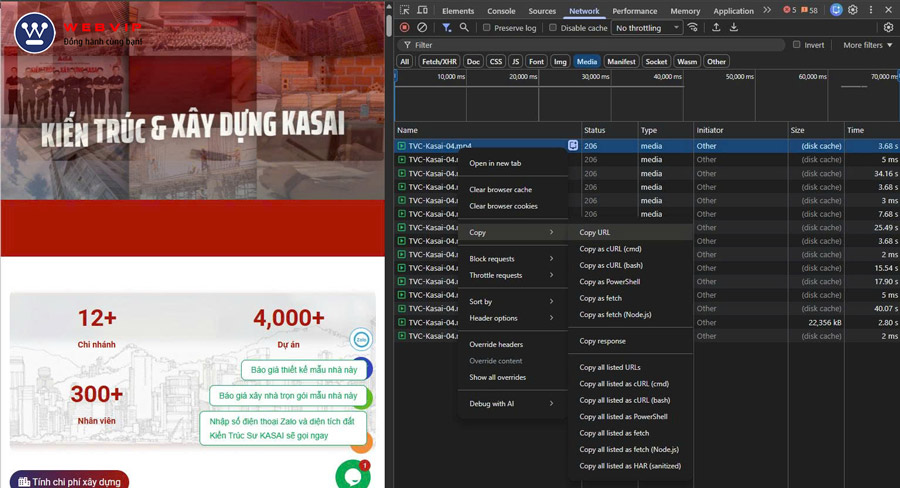
Task: Switch to the Sources tab
Action: 542,11
